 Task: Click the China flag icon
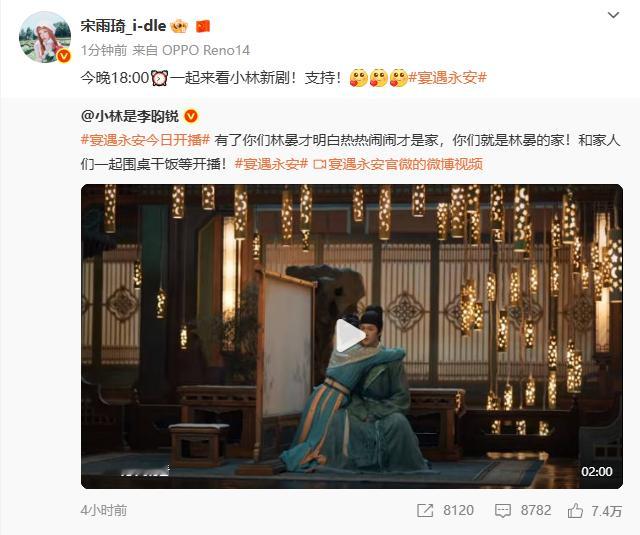[x=203, y=27]
